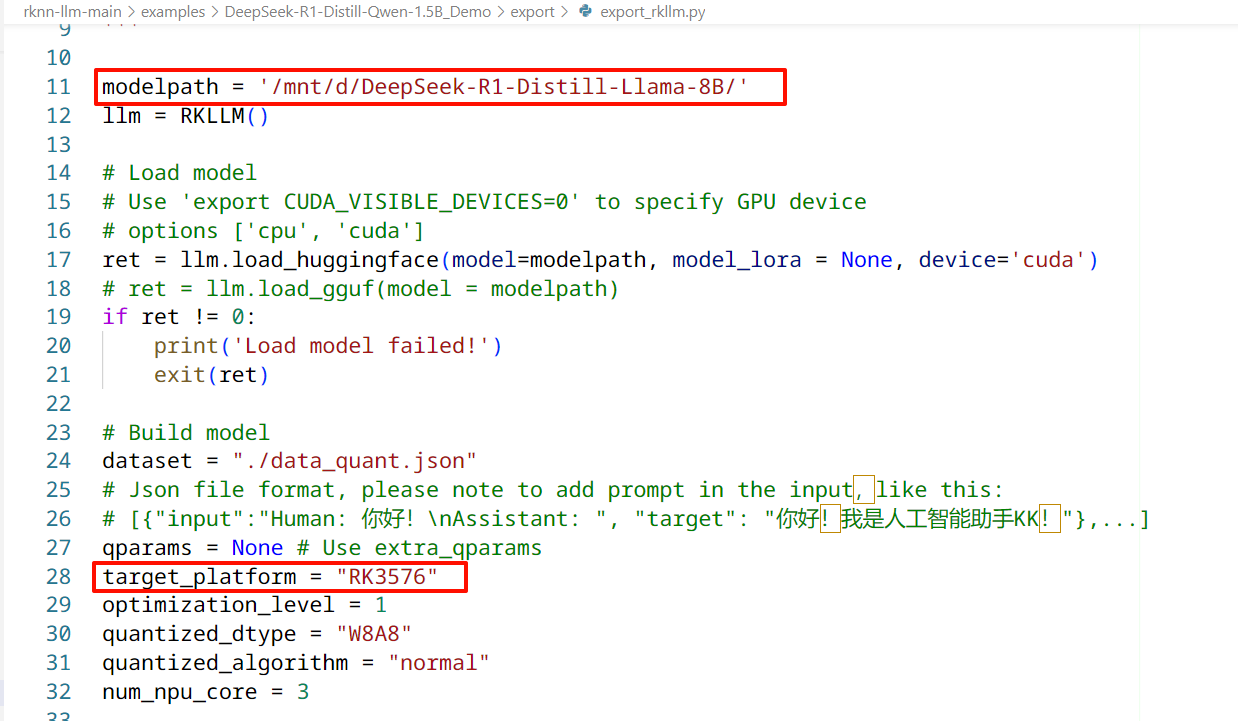Click the commented load_gguf line

click(x=361, y=289)
